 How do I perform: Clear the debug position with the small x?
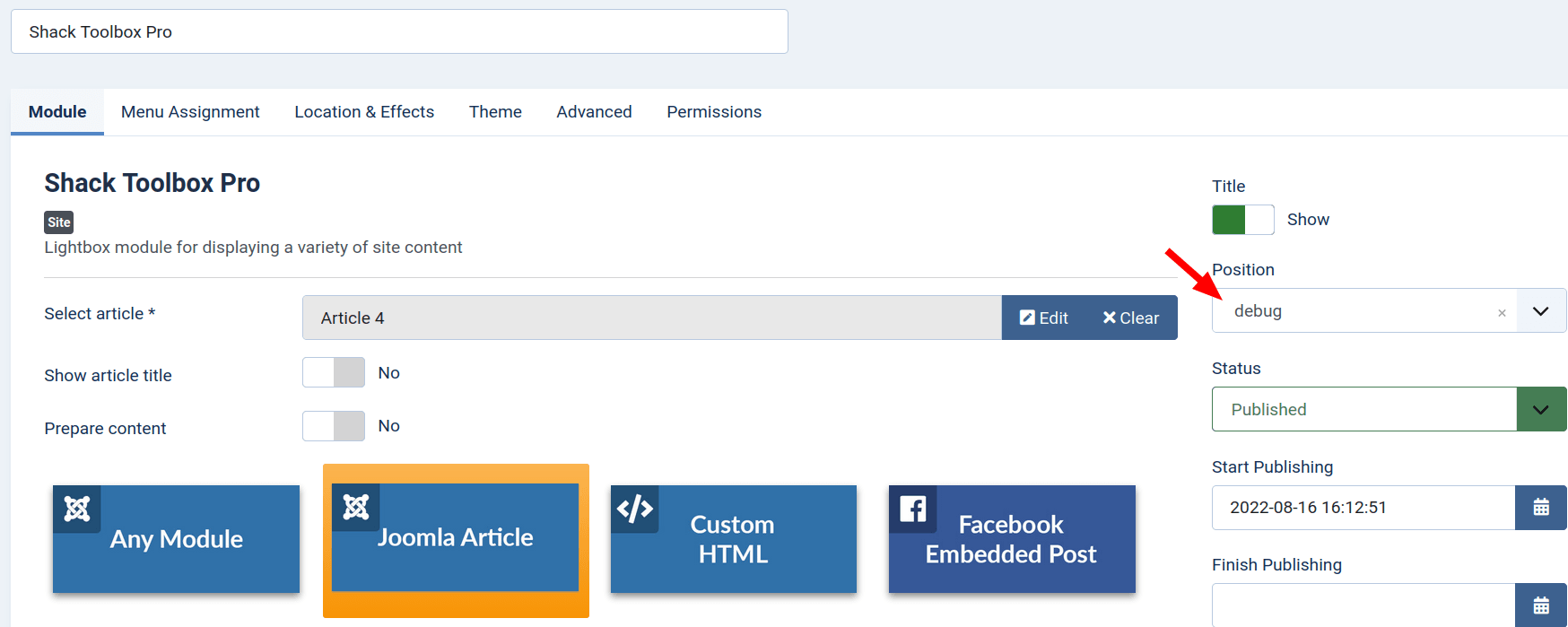point(1502,313)
